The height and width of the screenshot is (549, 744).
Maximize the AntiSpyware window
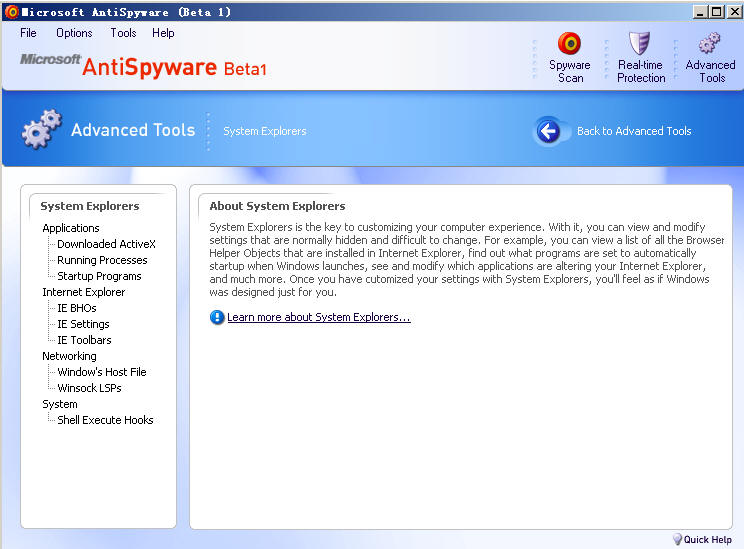pos(716,12)
